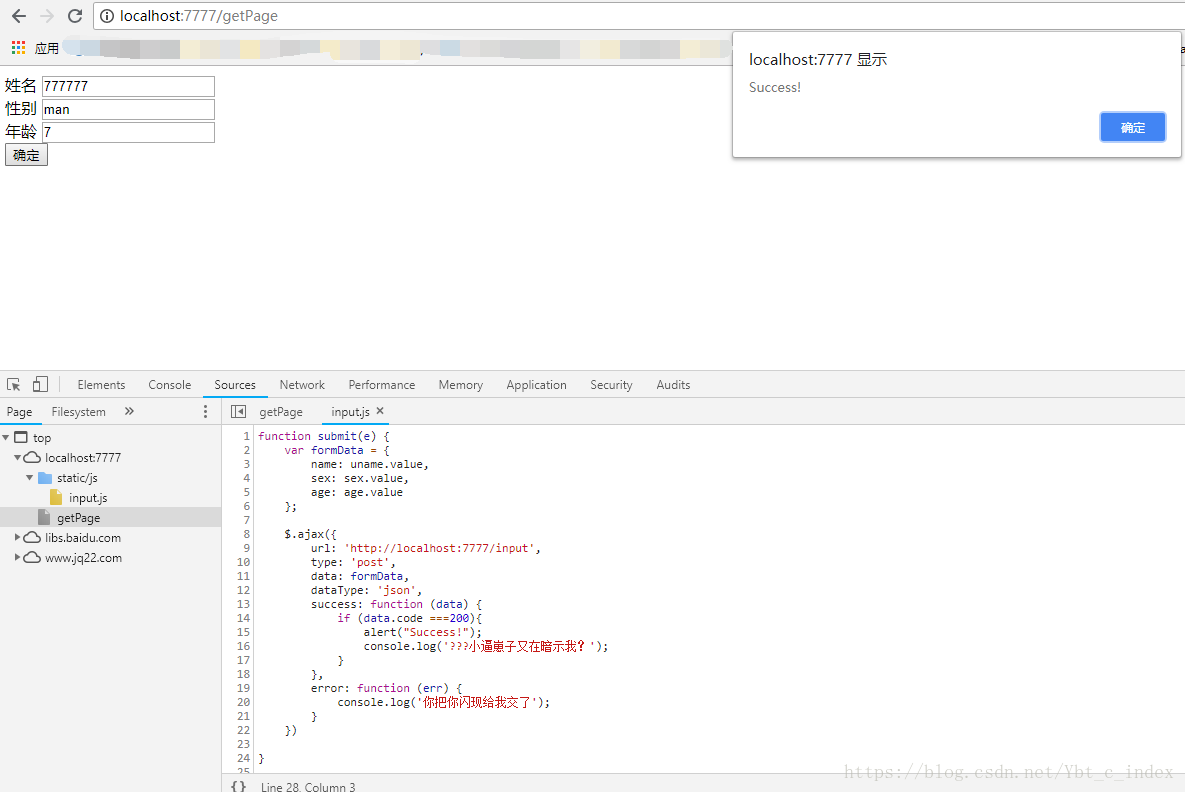Switch to the Console panel
Image resolution: width=1185 pixels, height=792 pixels.
point(169,385)
